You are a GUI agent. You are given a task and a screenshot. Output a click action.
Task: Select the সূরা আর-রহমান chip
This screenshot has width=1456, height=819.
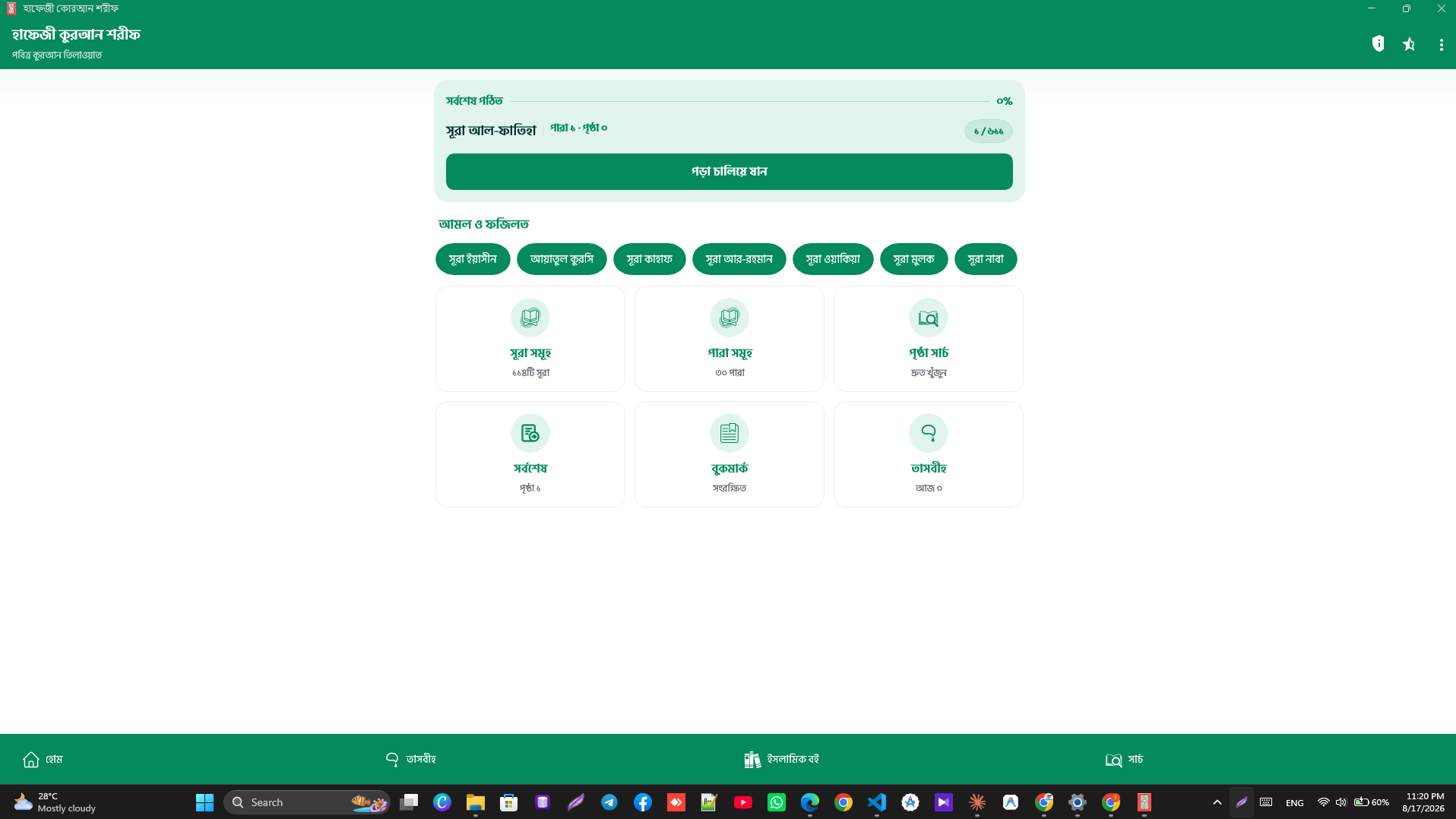click(739, 259)
